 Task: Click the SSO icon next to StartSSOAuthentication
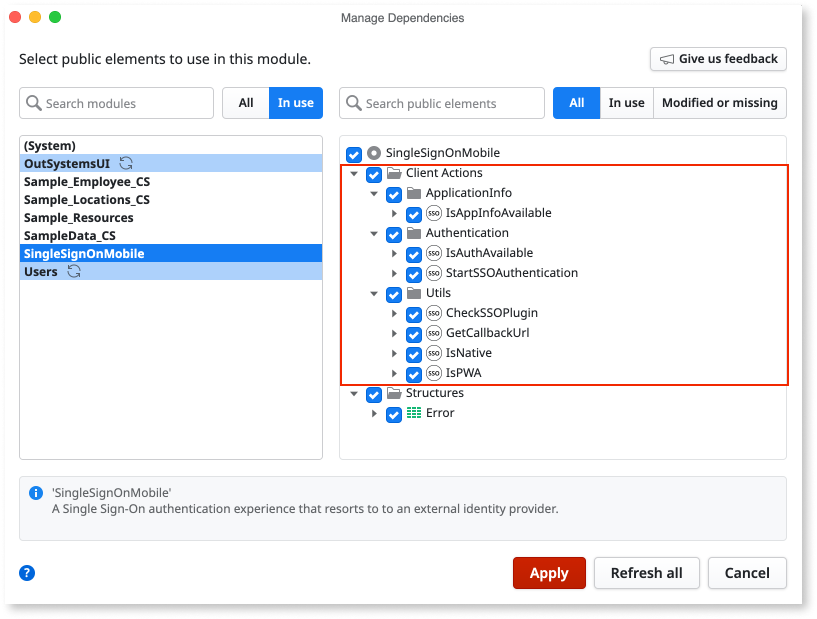433,273
